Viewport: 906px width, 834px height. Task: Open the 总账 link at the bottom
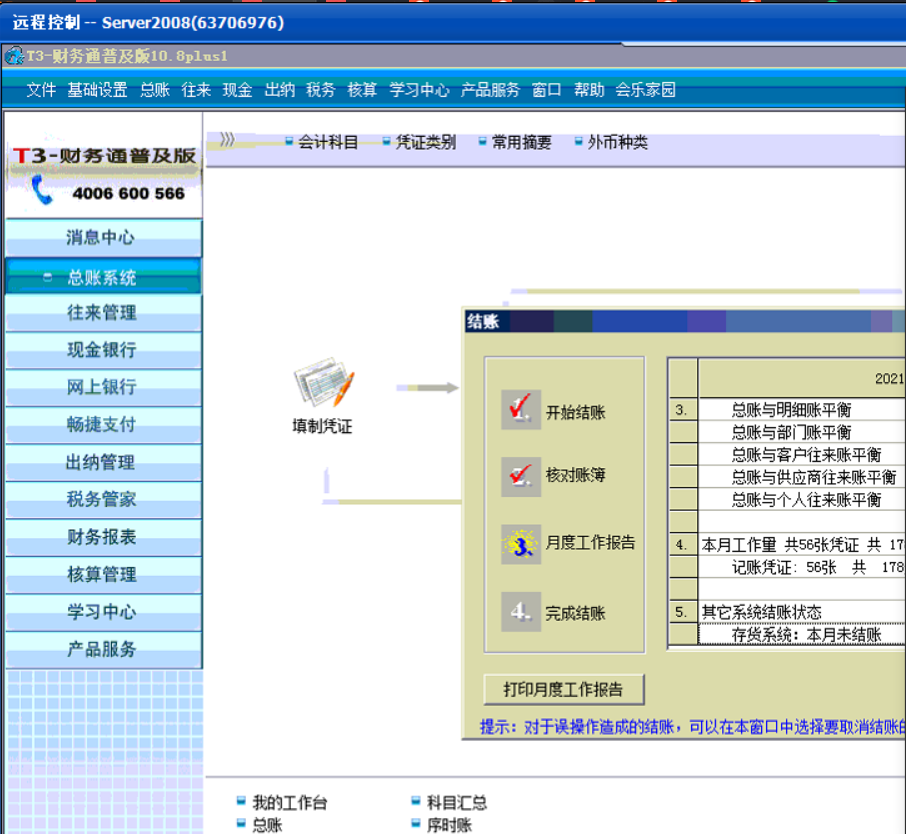(x=268, y=825)
